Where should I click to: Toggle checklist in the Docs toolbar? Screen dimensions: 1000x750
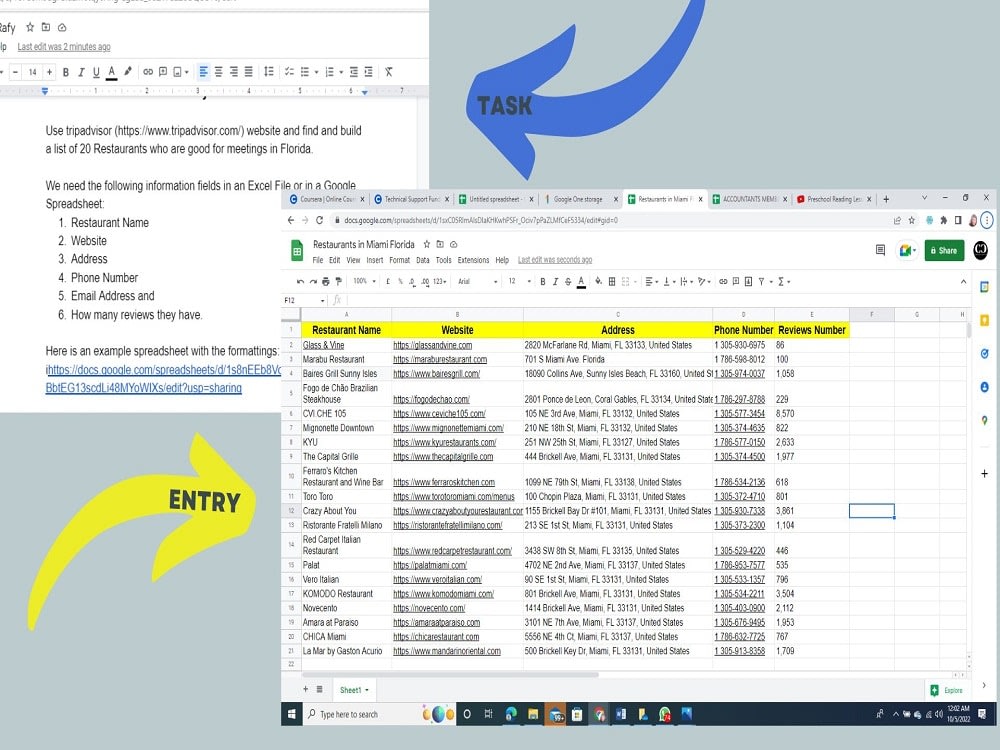pyautogui.click(x=289, y=71)
